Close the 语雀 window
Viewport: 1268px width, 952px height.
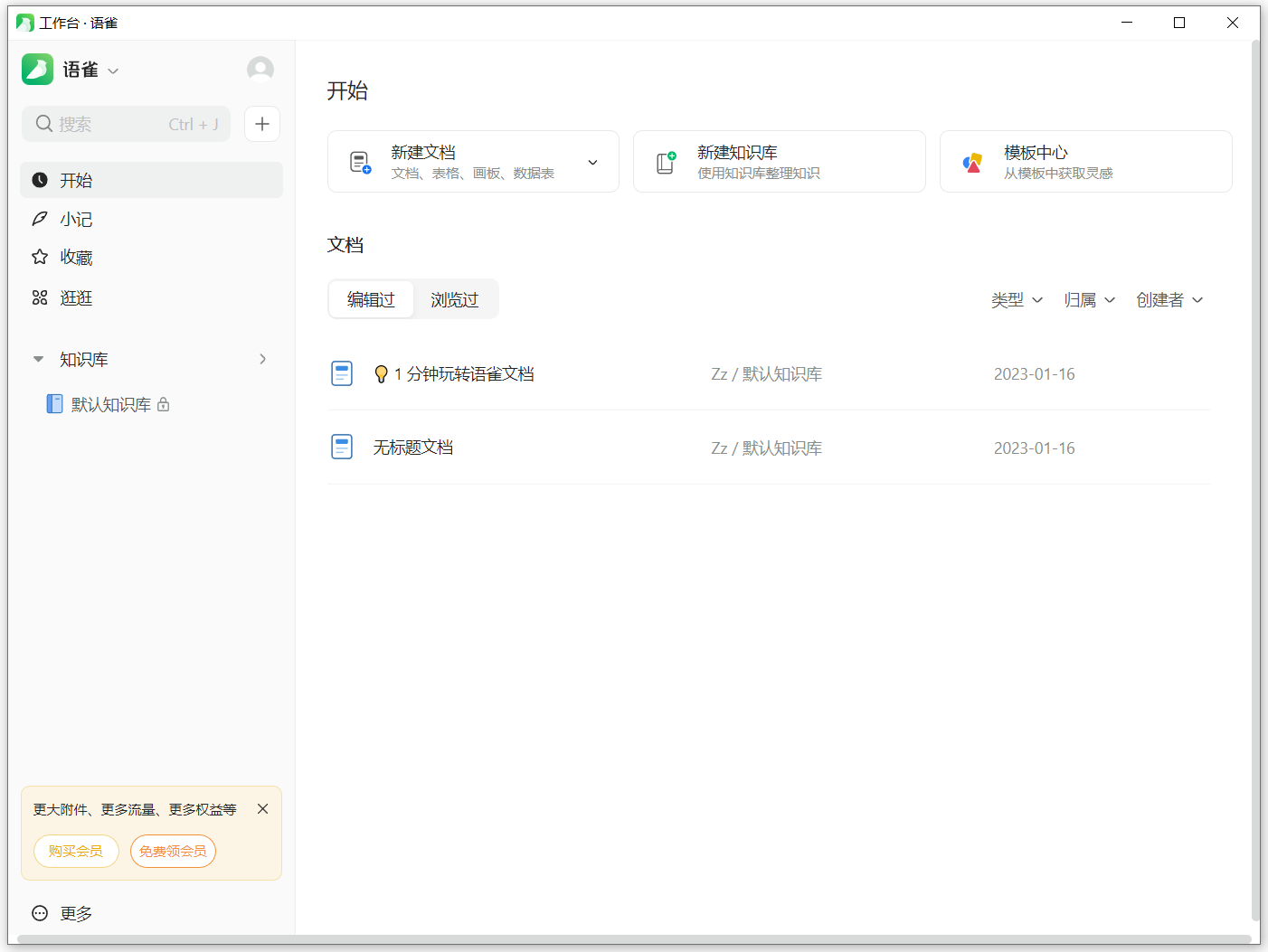[x=1233, y=23]
